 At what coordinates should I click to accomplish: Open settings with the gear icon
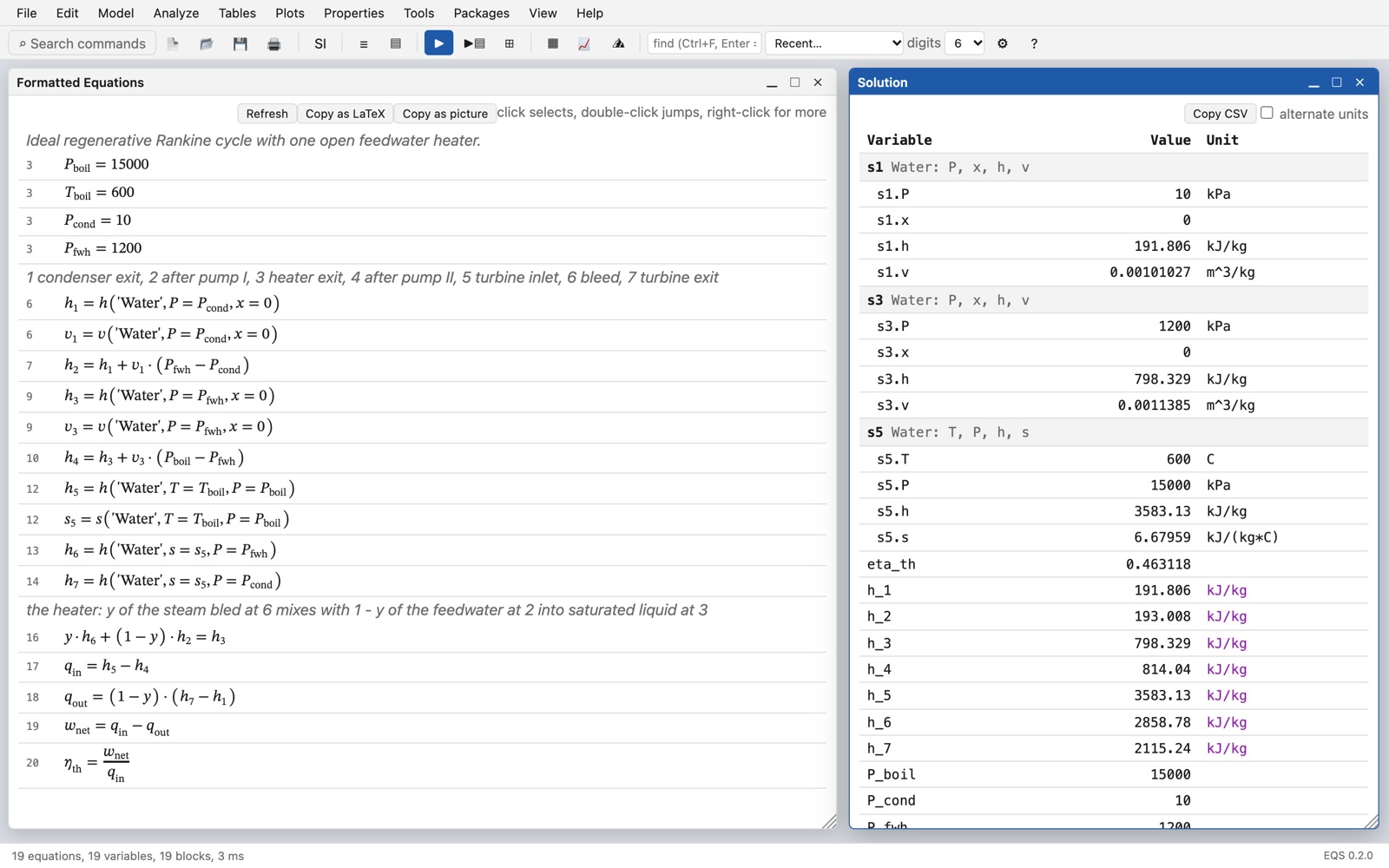(1003, 43)
